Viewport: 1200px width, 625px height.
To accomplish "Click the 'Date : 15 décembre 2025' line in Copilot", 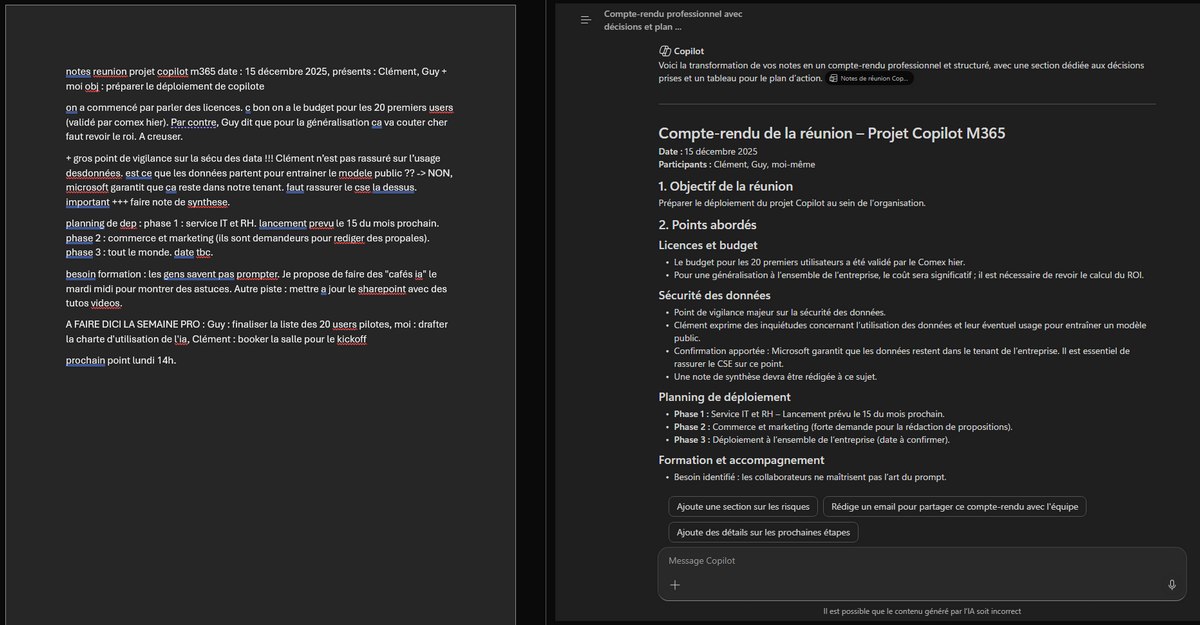I will (x=708, y=151).
